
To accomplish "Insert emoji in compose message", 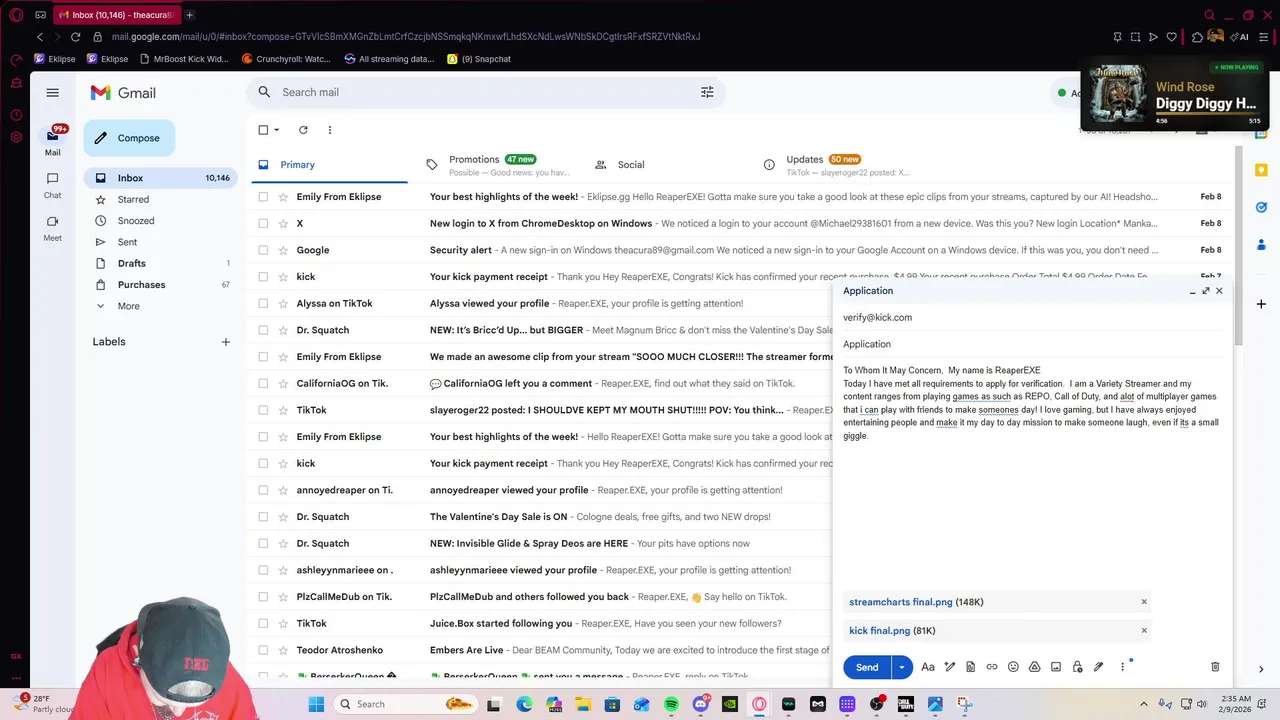I will click(1013, 667).
